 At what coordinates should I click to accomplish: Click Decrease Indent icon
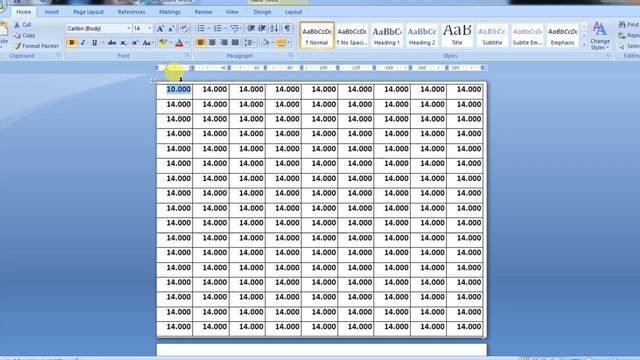click(x=251, y=29)
